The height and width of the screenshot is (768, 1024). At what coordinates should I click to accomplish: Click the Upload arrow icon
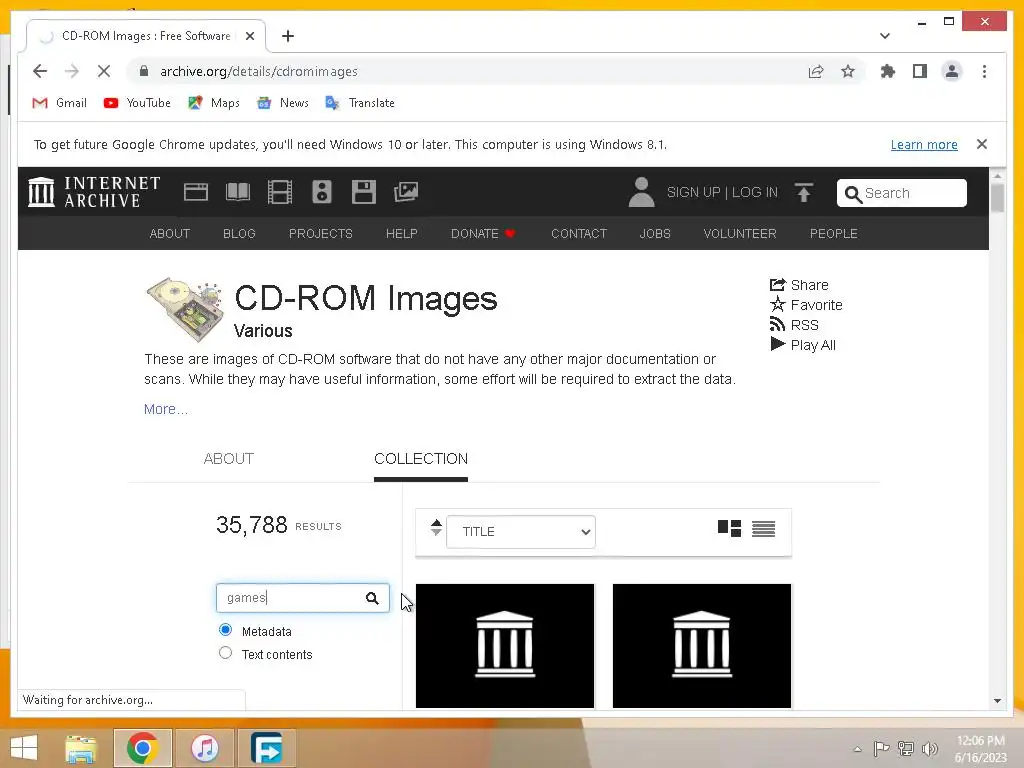click(x=804, y=193)
